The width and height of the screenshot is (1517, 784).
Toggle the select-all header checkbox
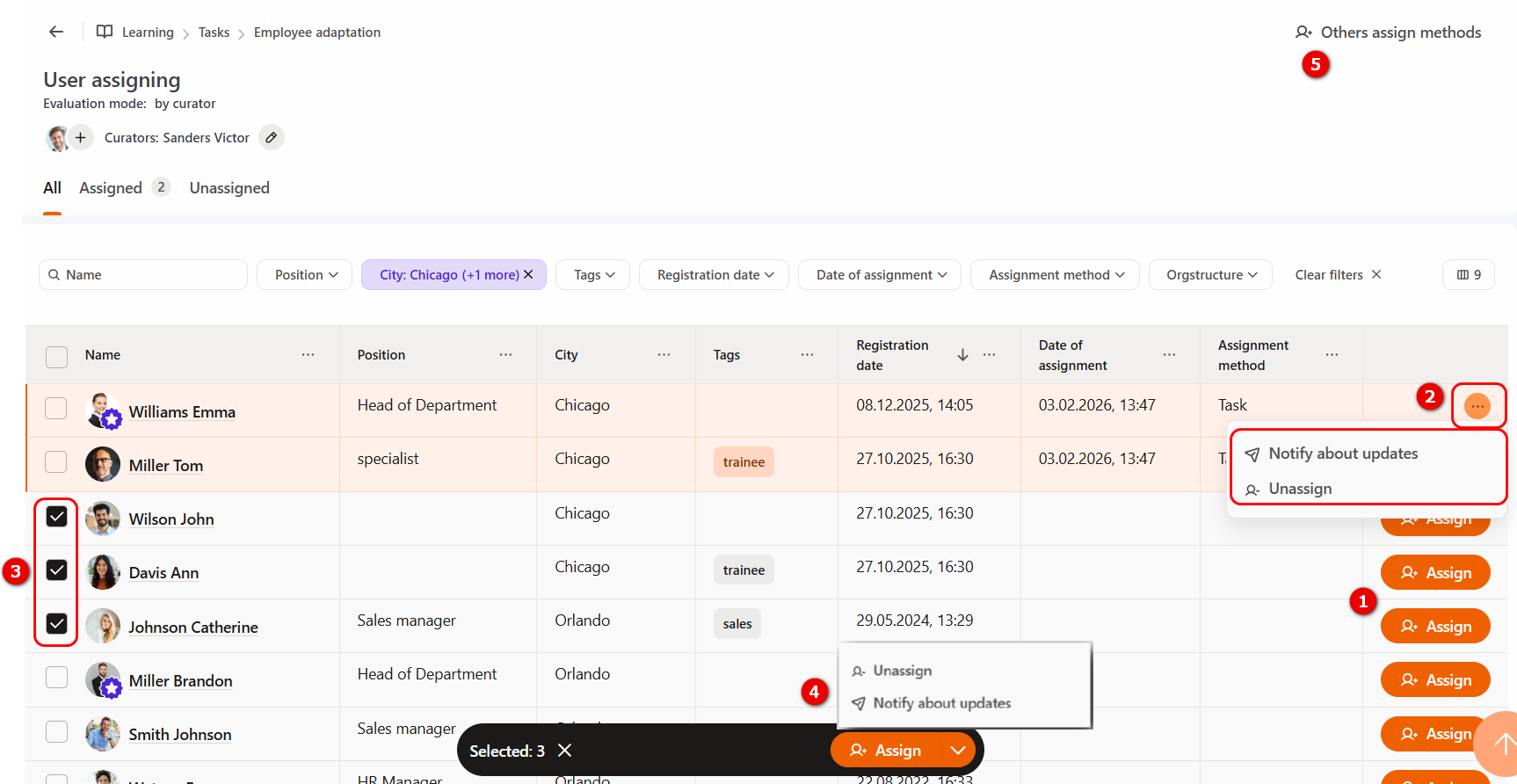point(56,356)
